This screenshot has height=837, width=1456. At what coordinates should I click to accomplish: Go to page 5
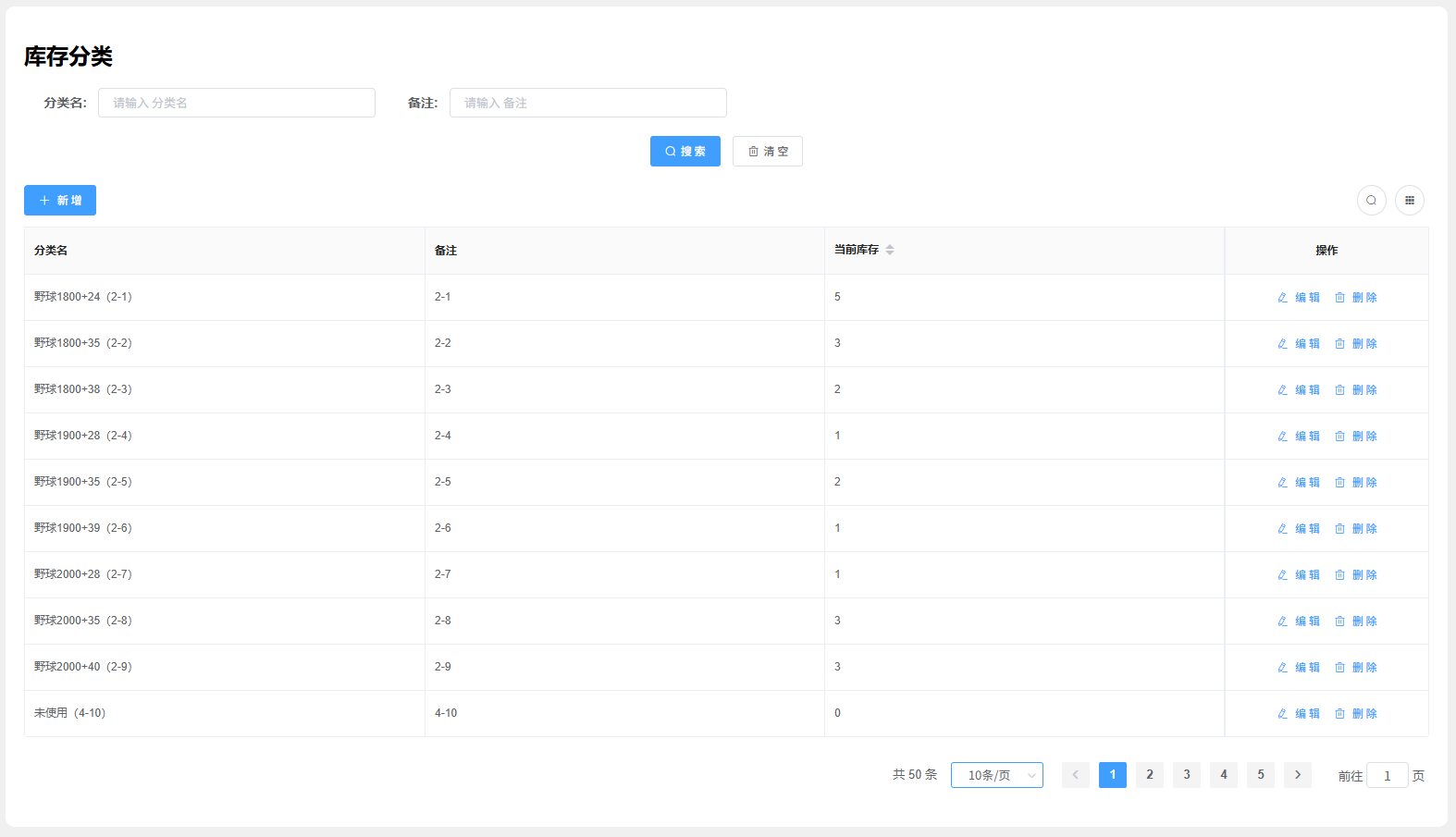click(x=1260, y=775)
